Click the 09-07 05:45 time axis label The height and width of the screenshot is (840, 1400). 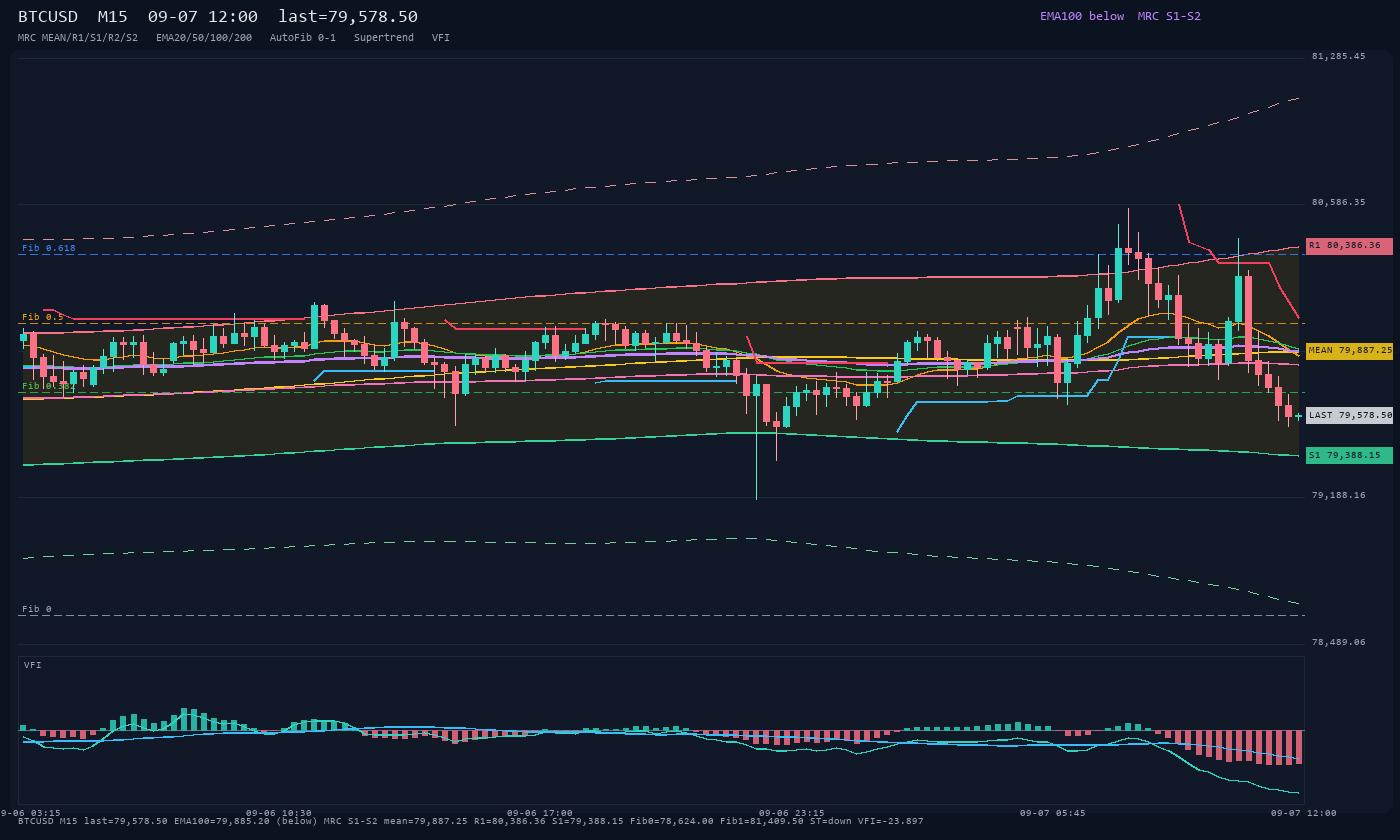click(x=1053, y=813)
